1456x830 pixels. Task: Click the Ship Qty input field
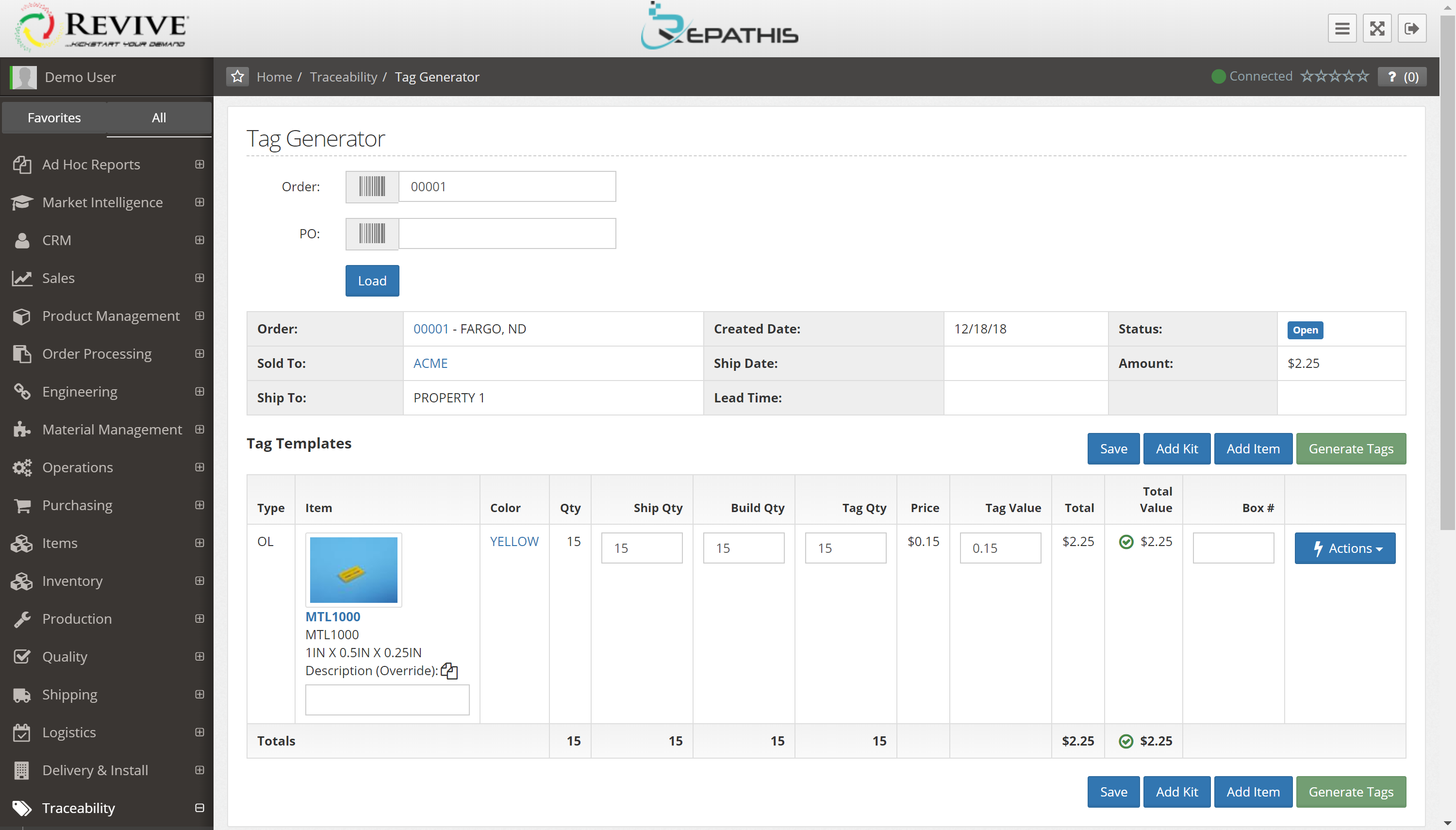click(642, 548)
